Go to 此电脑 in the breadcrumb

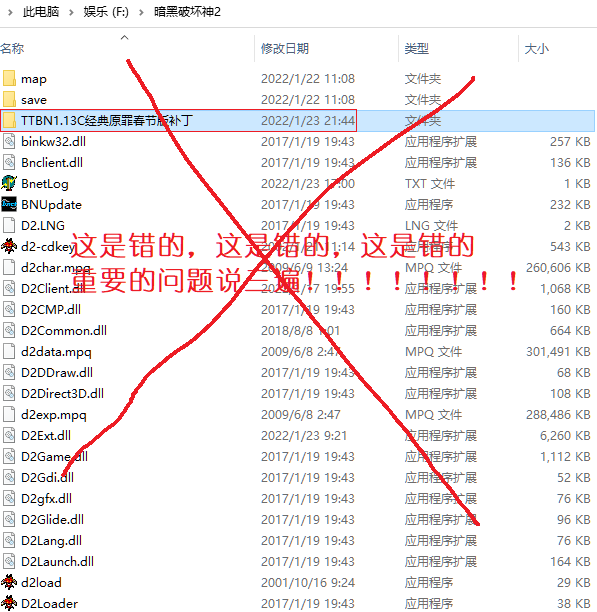pyautogui.click(x=41, y=12)
